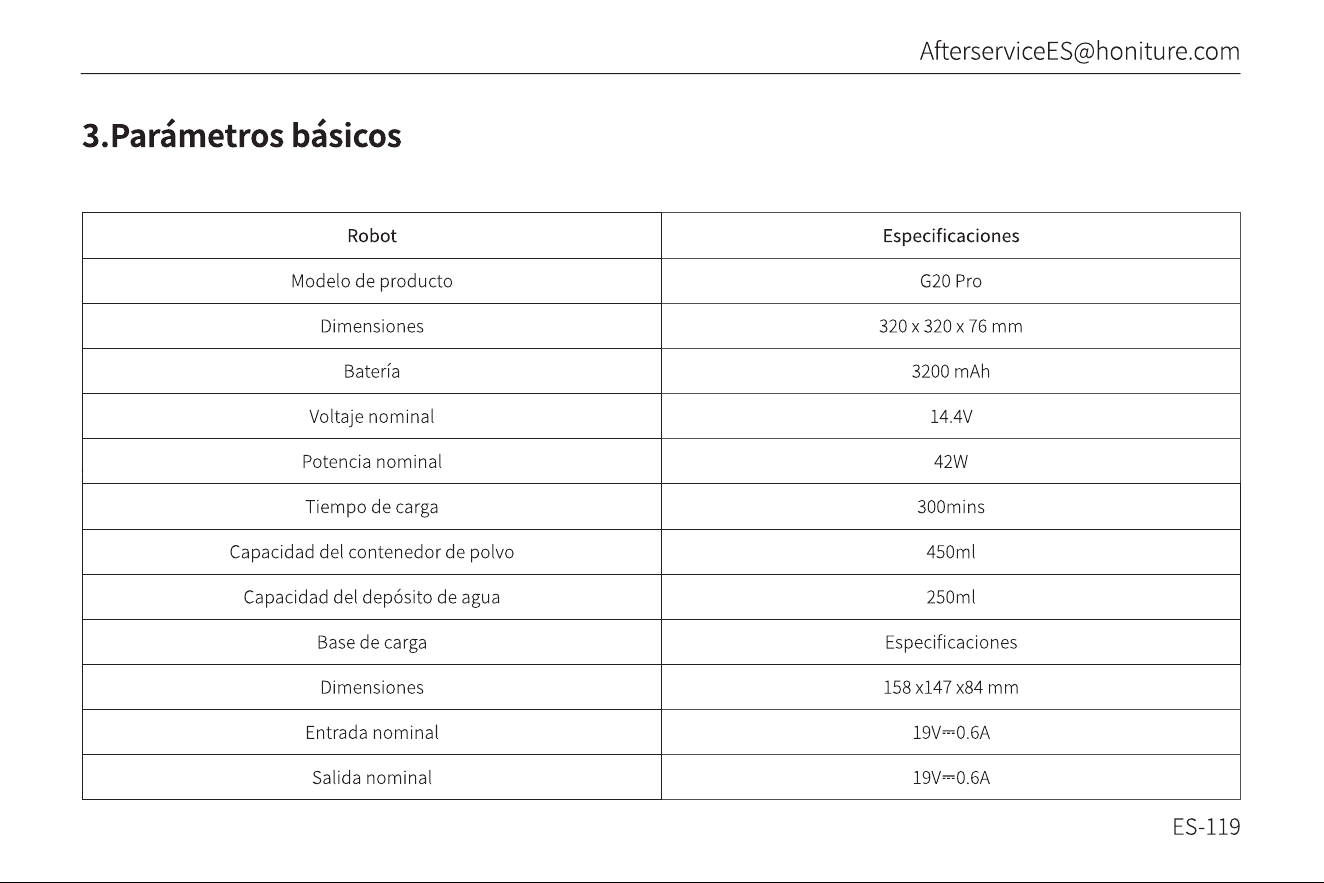This screenshot has width=1324, height=883.
Task: Click the '14.4V' voltage value
Action: [951, 417]
